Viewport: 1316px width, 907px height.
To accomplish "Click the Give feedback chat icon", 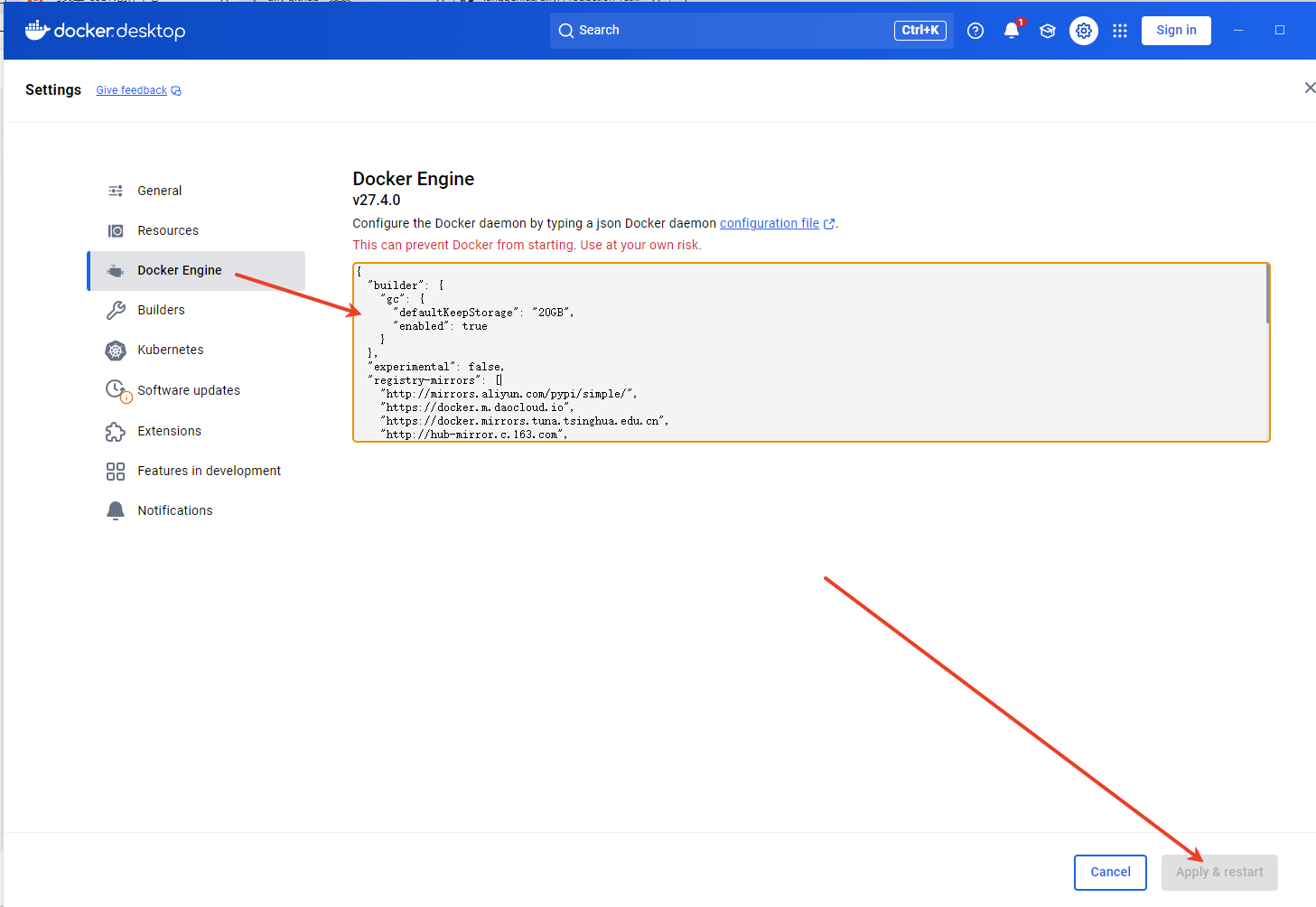I will (176, 91).
